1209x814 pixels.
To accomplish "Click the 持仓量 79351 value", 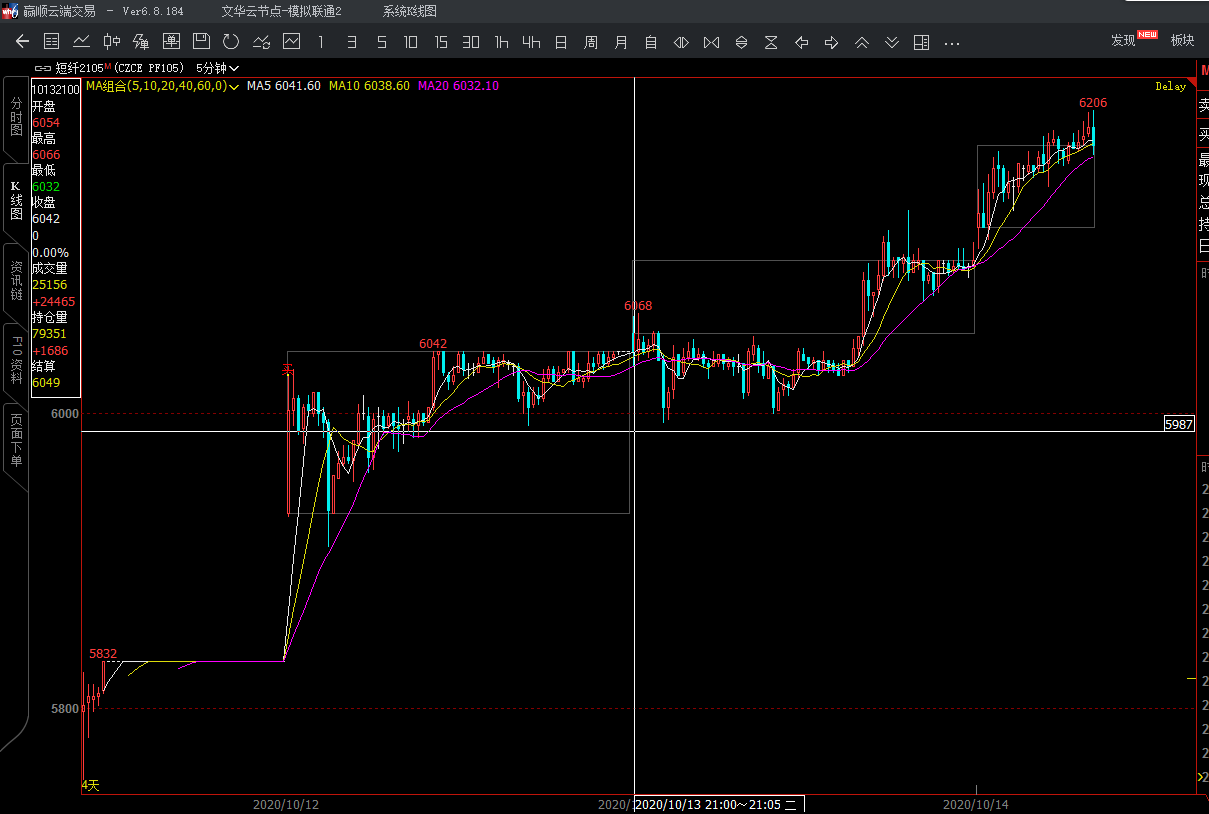I will [x=50, y=334].
